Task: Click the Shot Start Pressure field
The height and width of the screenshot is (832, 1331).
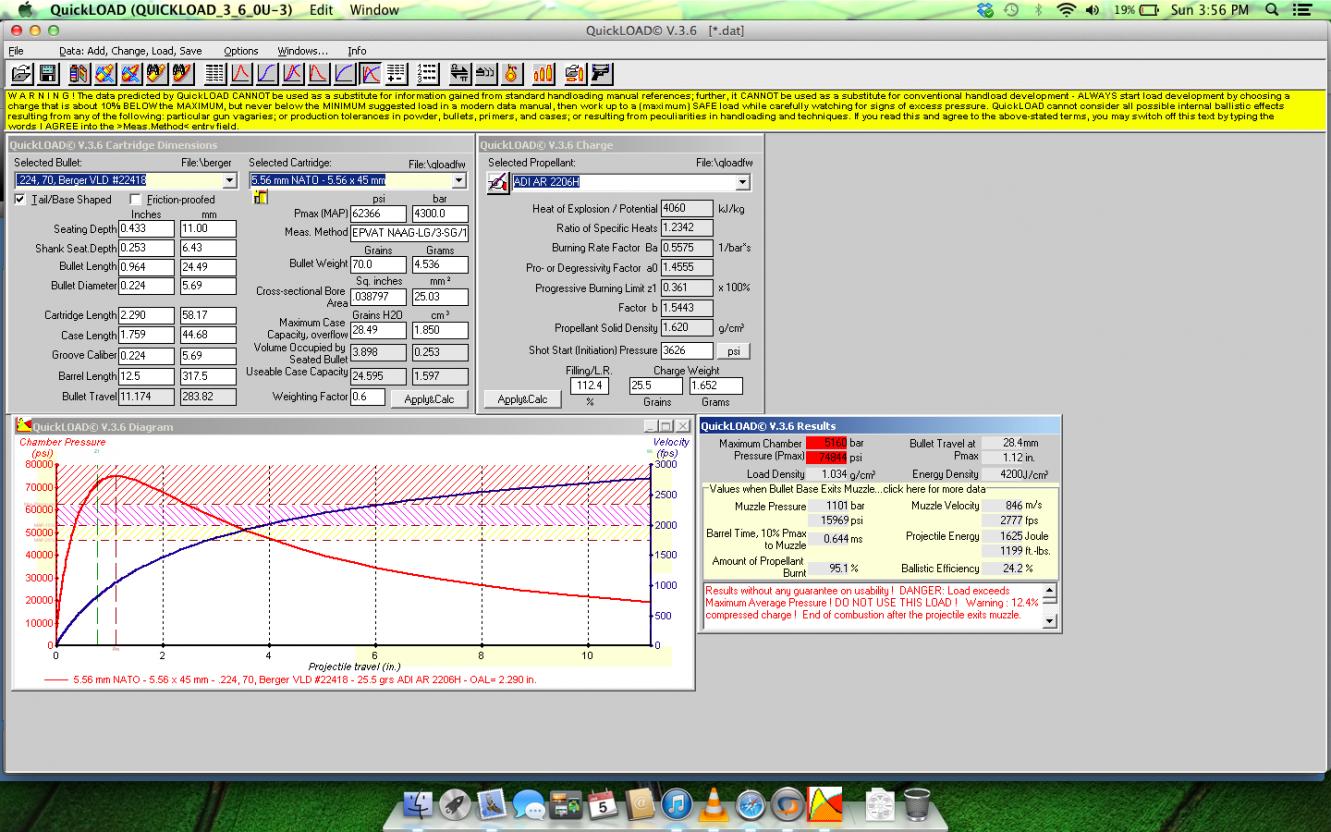Action: [x=686, y=351]
